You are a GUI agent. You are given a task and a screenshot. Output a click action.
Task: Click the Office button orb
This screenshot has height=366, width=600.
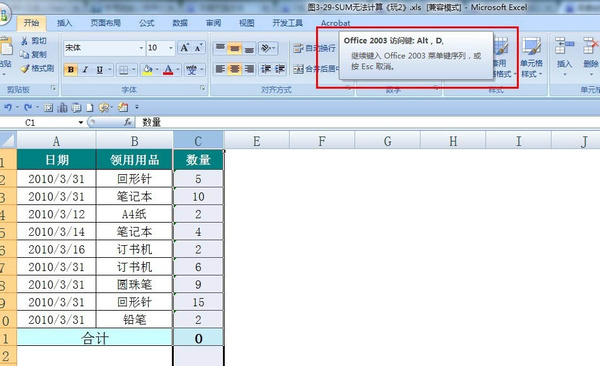(x=3, y=15)
